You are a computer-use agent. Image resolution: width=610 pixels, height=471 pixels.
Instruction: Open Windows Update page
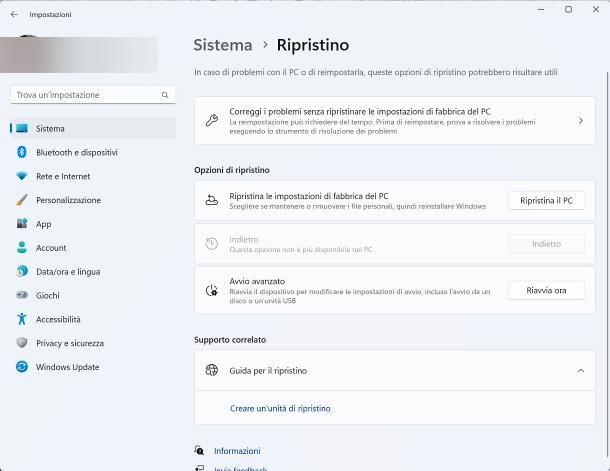click(x=93, y=367)
